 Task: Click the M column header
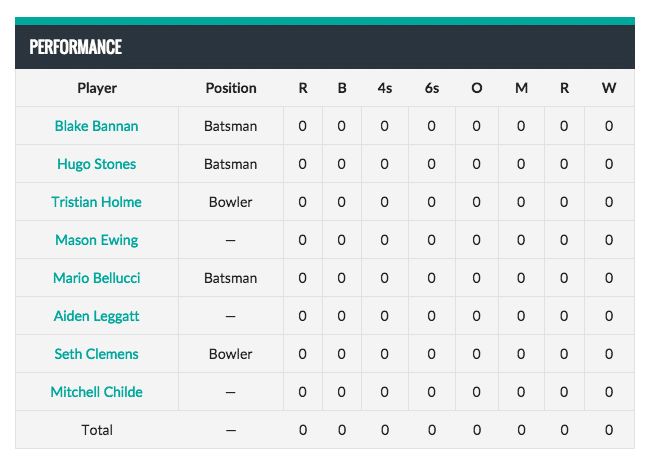(x=521, y=88)
